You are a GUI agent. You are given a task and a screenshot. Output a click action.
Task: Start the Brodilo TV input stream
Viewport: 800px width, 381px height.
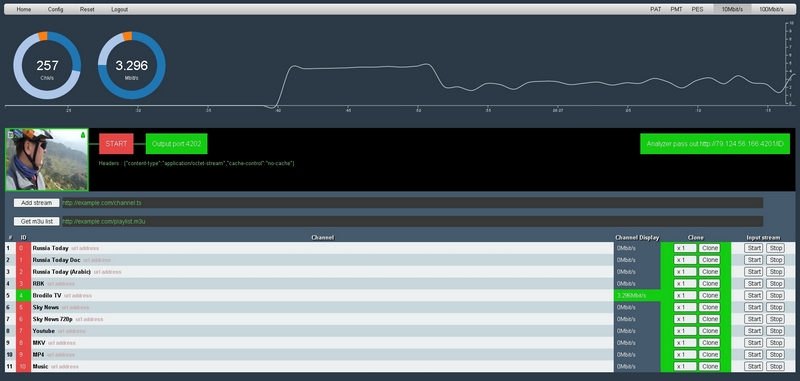pos(754,295)
